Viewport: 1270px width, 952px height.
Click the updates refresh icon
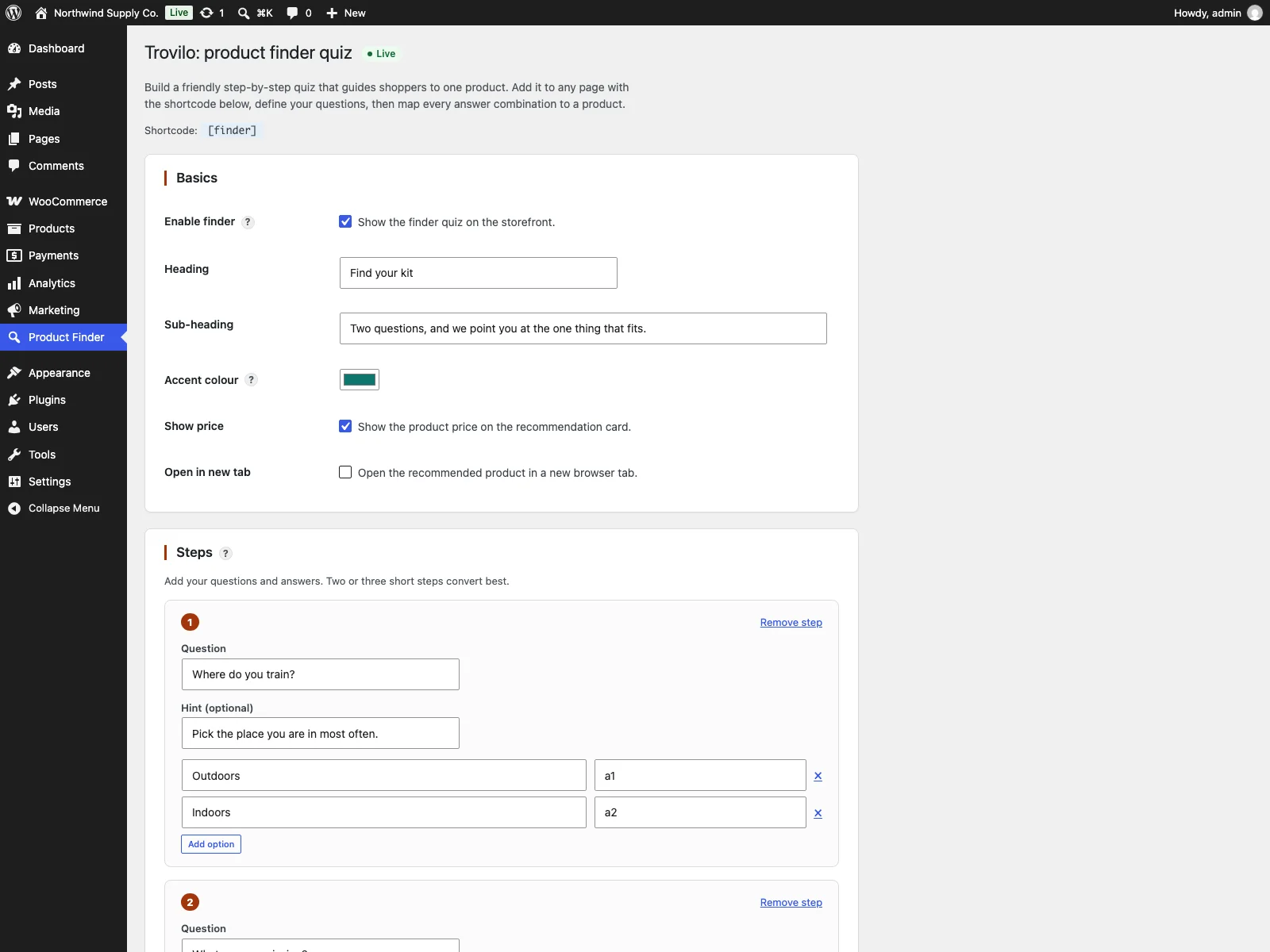(206, 13)
